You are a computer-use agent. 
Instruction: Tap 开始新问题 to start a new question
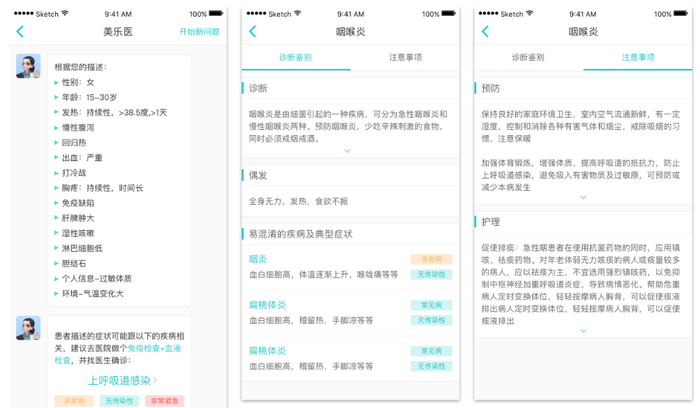[199, 32]
